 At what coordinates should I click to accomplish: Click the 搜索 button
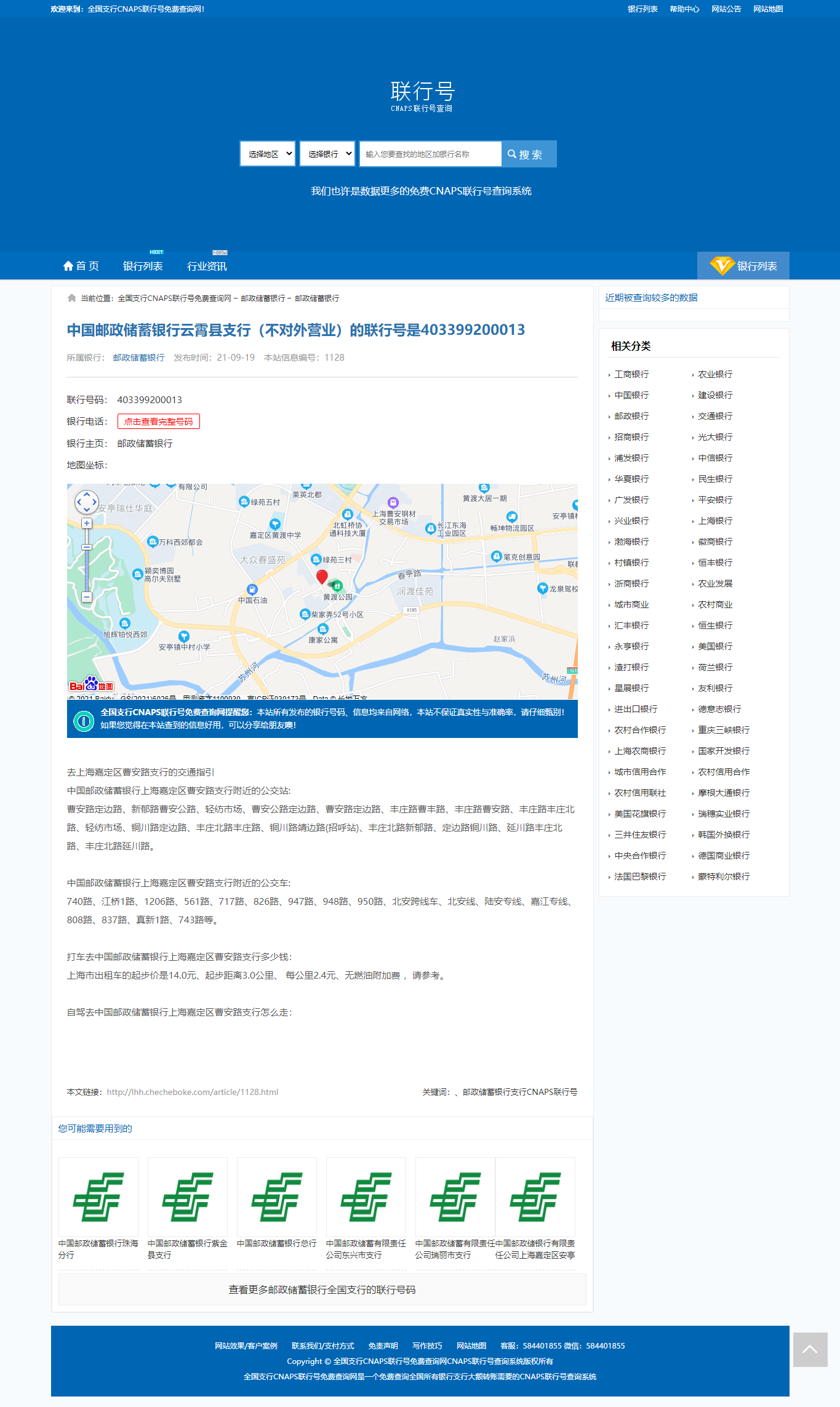tap(529, 154)
